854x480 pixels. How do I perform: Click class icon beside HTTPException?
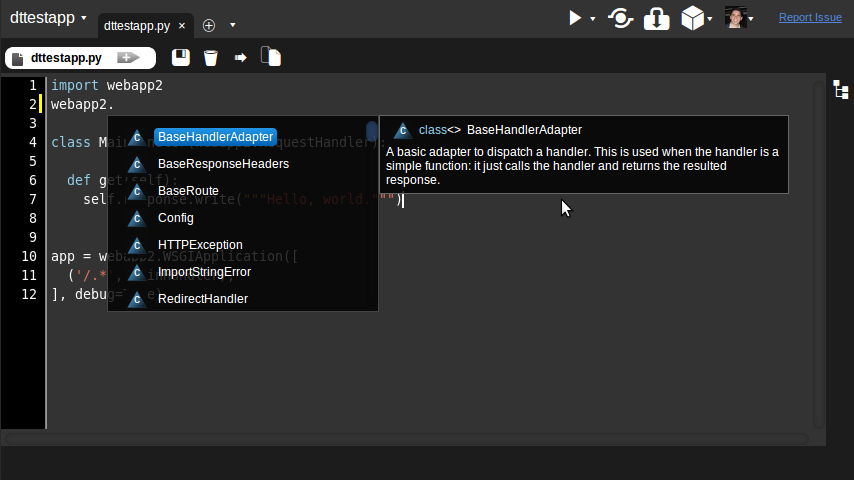137,245
